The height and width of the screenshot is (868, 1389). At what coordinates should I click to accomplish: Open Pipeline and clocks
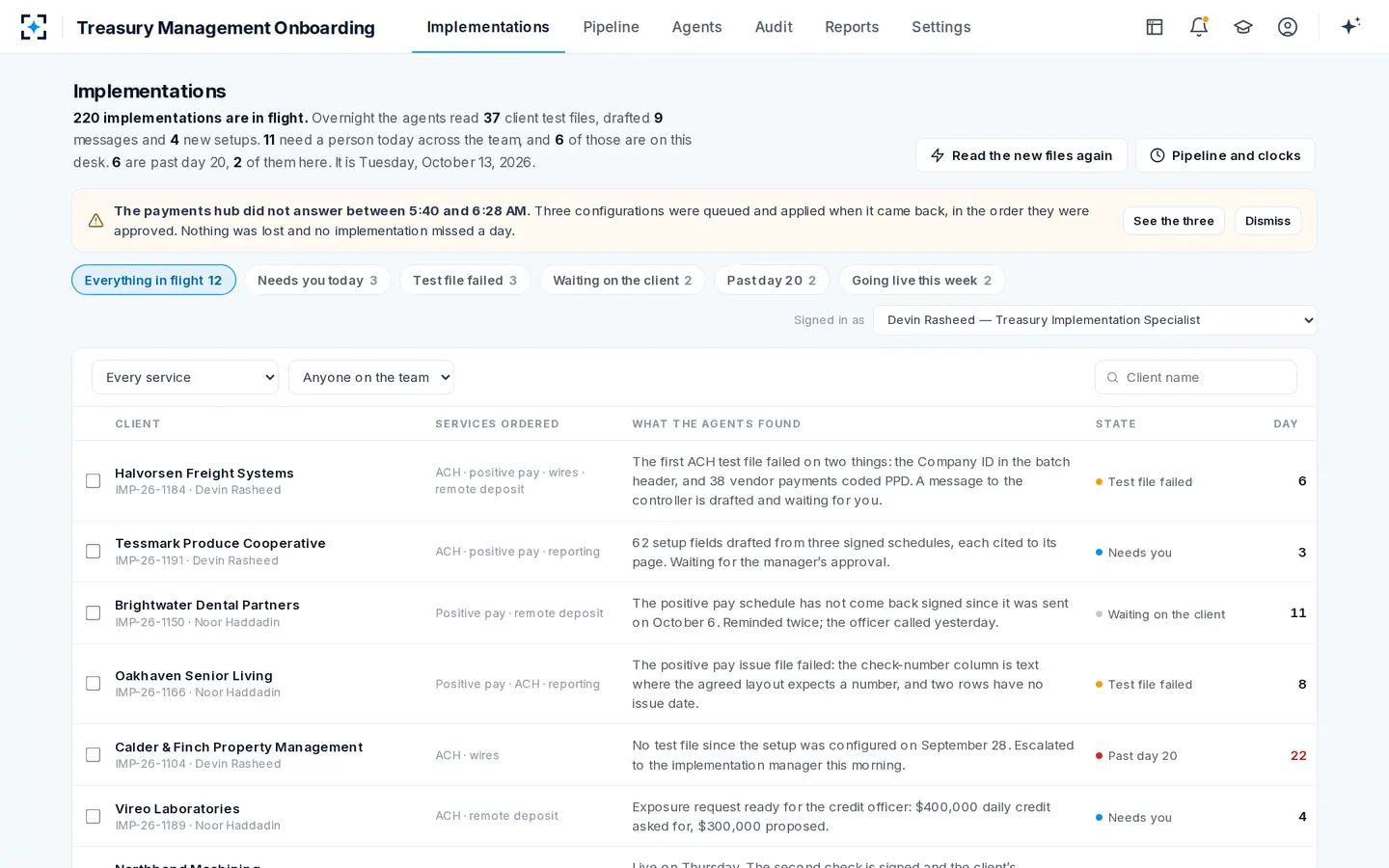pos(1225,155)
